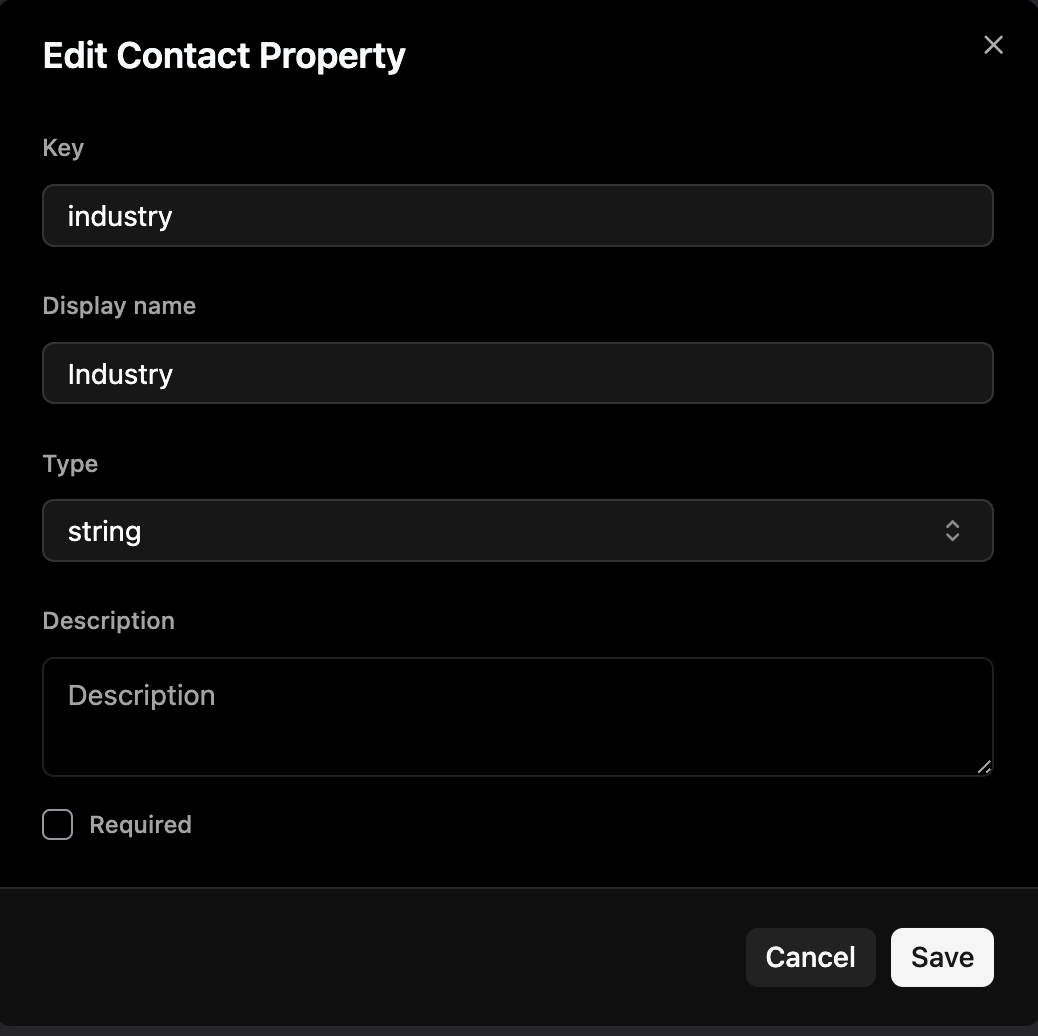Click the 'Industry' text in Display name field
This screenshot has width=1038, height=1036.
(x=120, y=374)
